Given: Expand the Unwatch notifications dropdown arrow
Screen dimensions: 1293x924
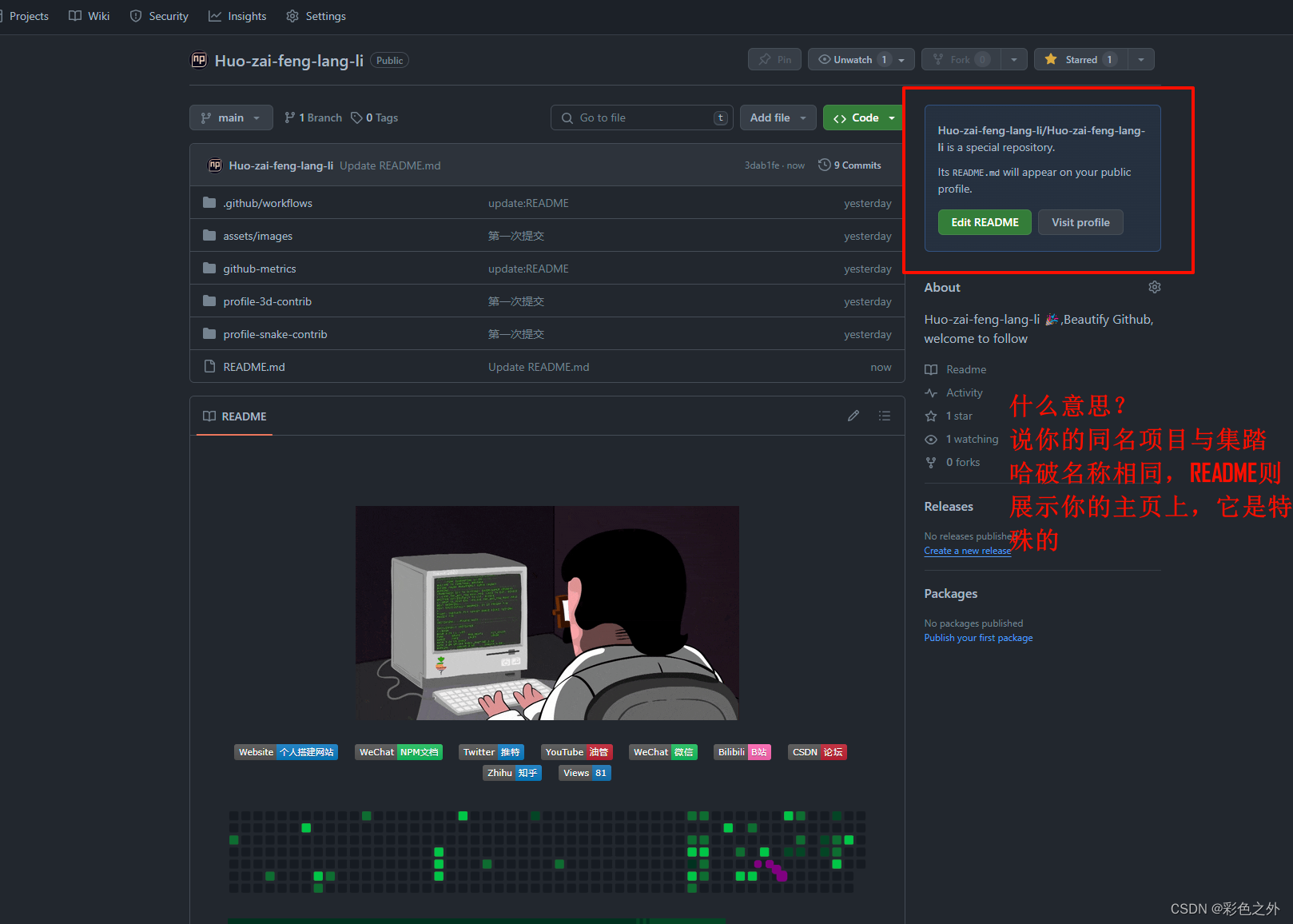Looking at the screenshot, I should (902, 60).
